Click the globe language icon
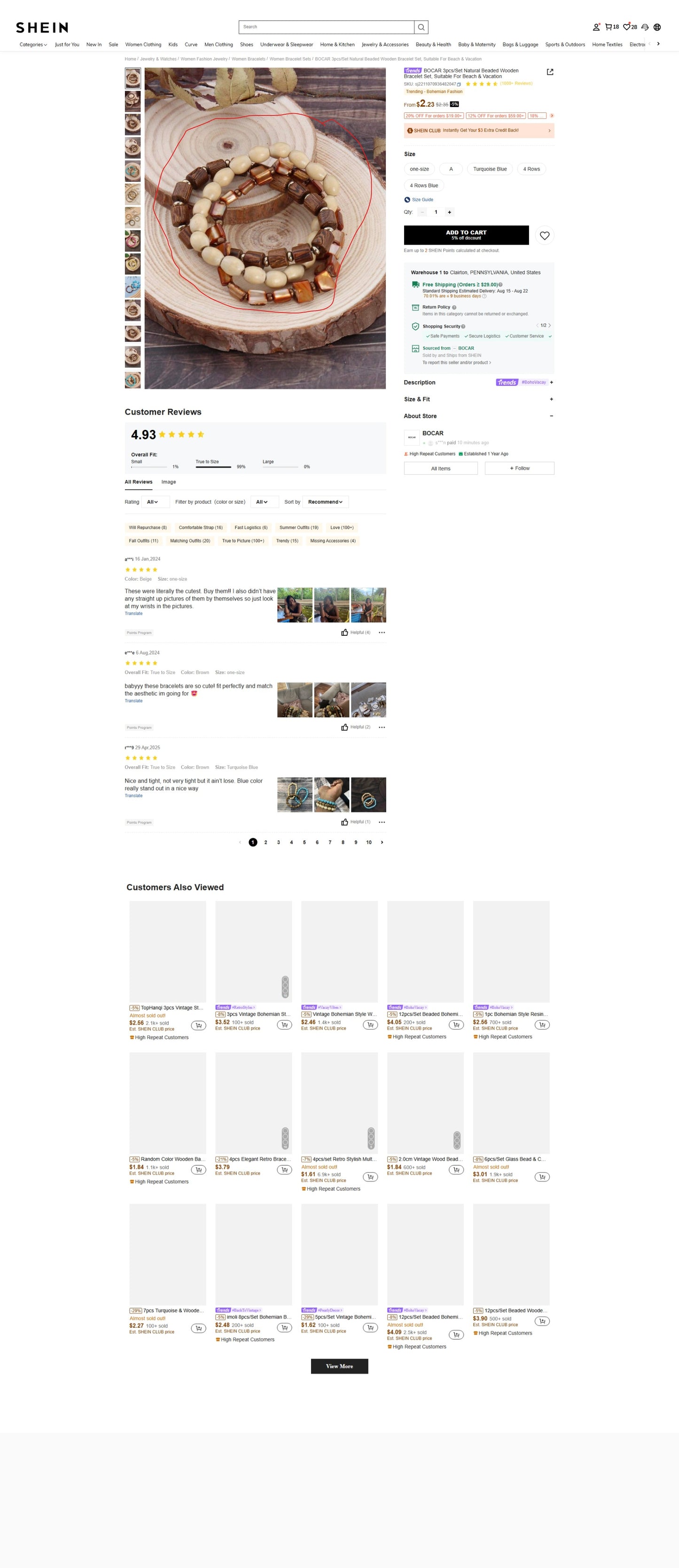This screenshot has width=679, height=1568. pos(657,27)
